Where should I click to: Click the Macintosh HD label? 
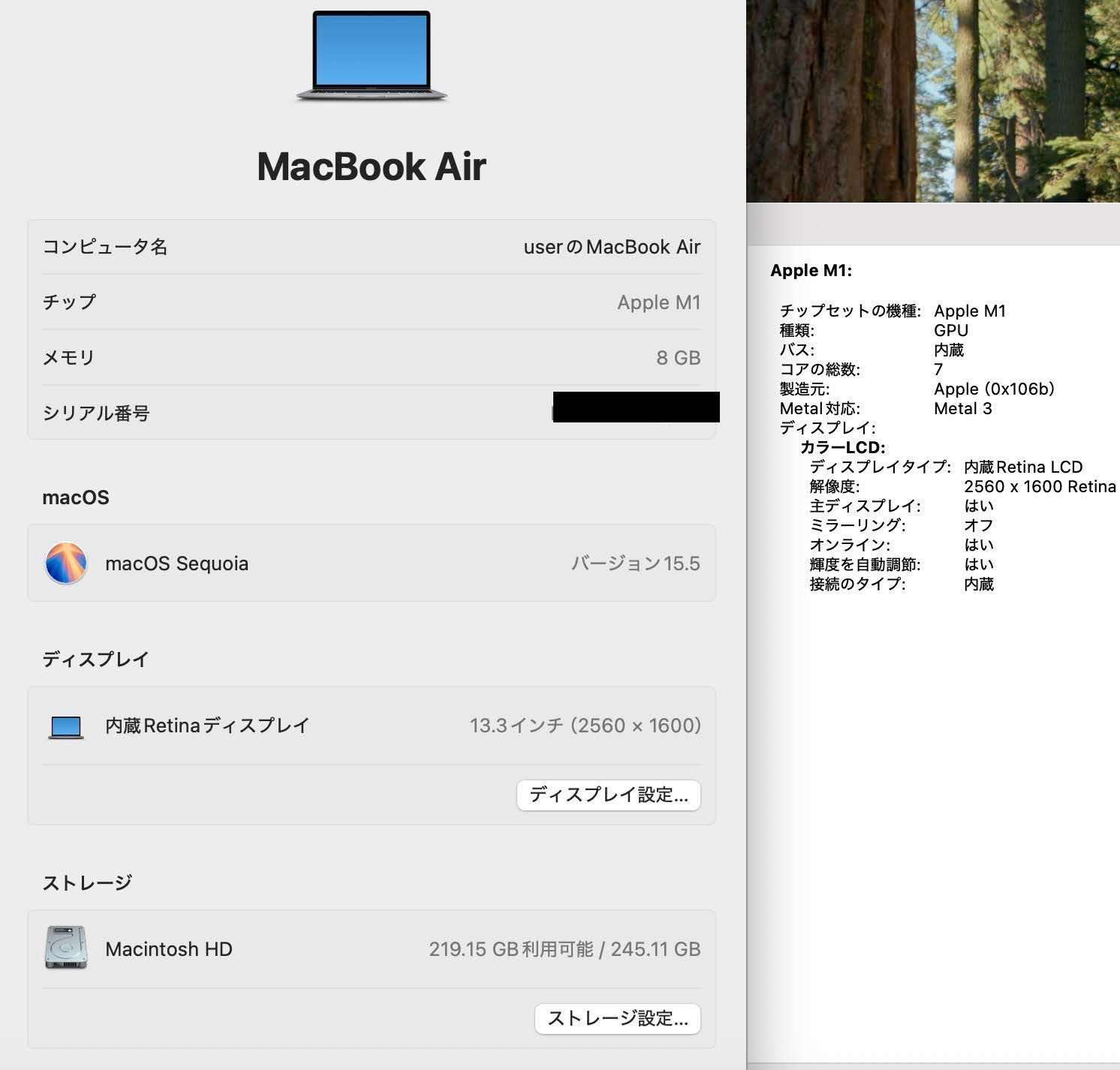click(x=169, y=949)
